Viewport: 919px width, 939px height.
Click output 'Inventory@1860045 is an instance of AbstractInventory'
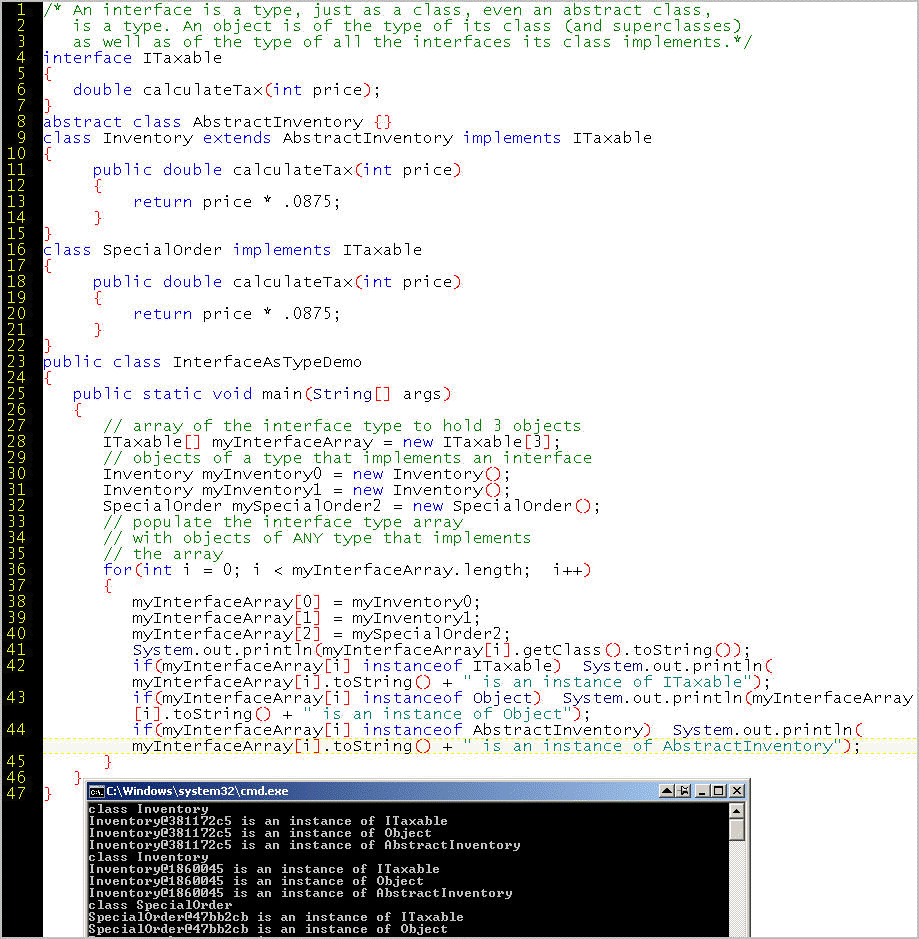301,893
